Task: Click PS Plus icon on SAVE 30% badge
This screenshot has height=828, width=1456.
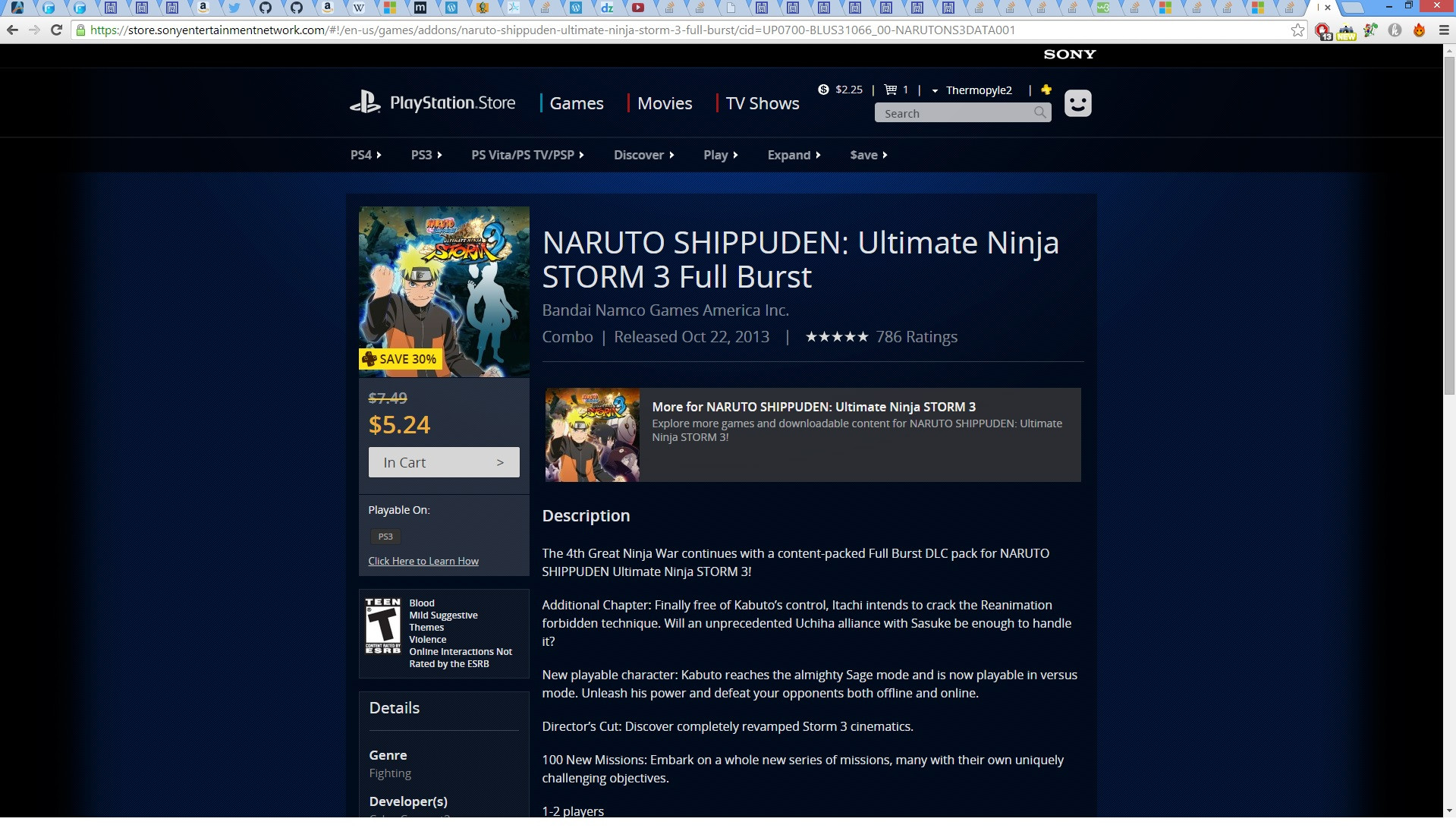Action: [370, 358]
